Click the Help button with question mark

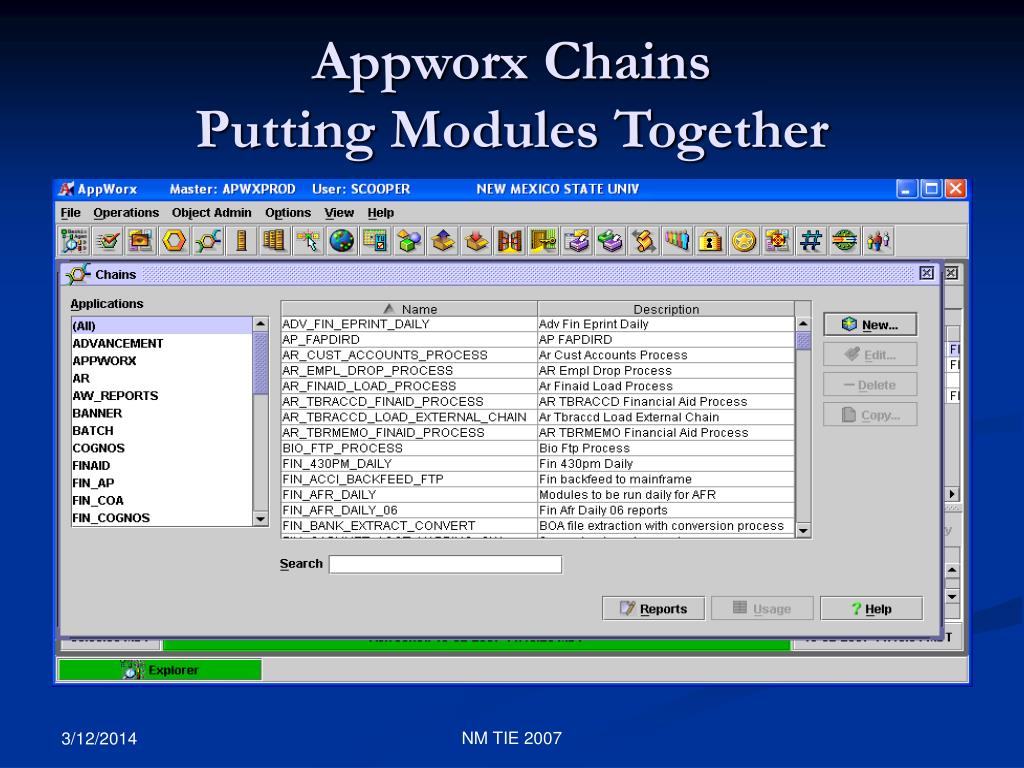[871, 609]
